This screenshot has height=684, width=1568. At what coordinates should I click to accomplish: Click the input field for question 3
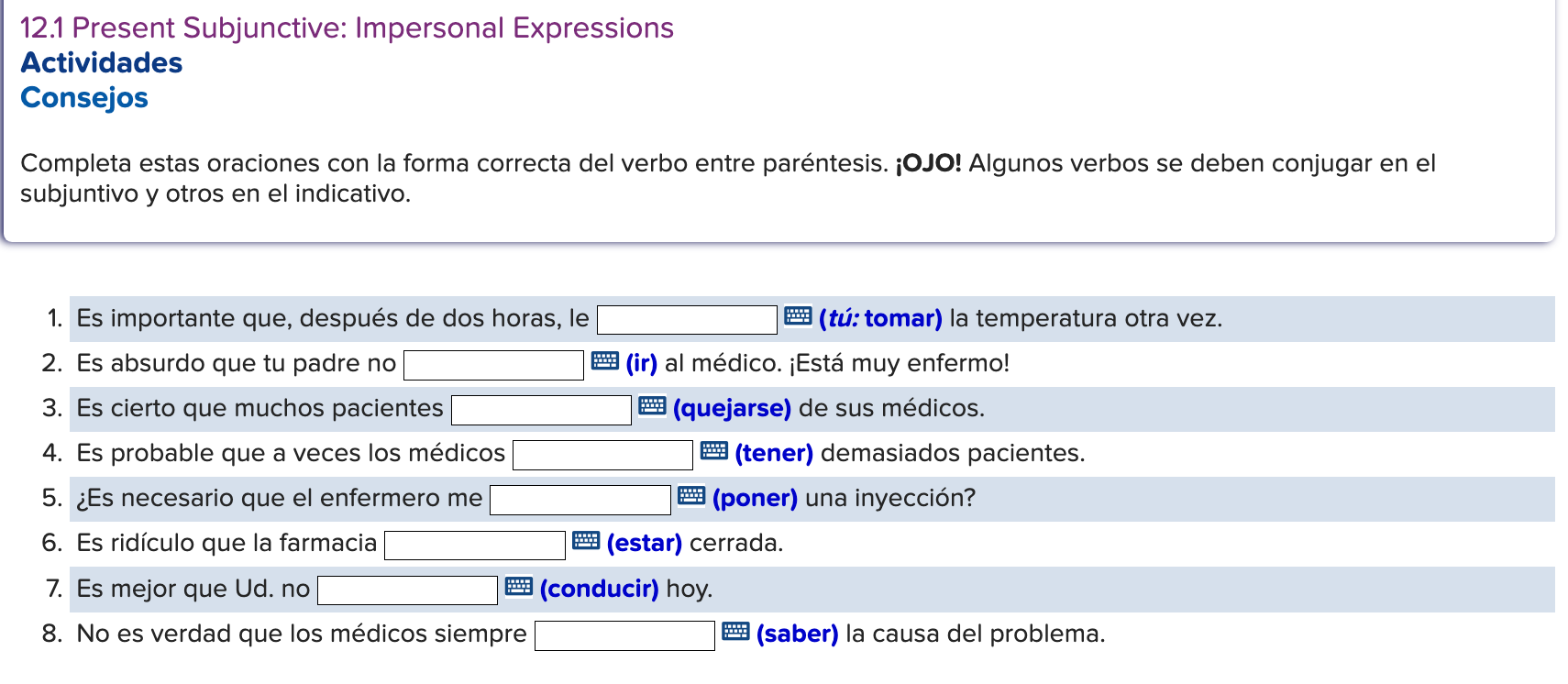coord(541,407)
